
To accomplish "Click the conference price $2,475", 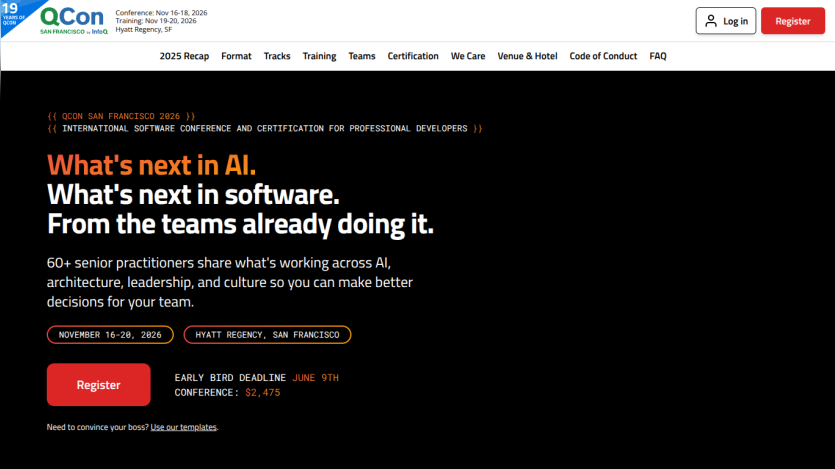I will pos(263,392).
